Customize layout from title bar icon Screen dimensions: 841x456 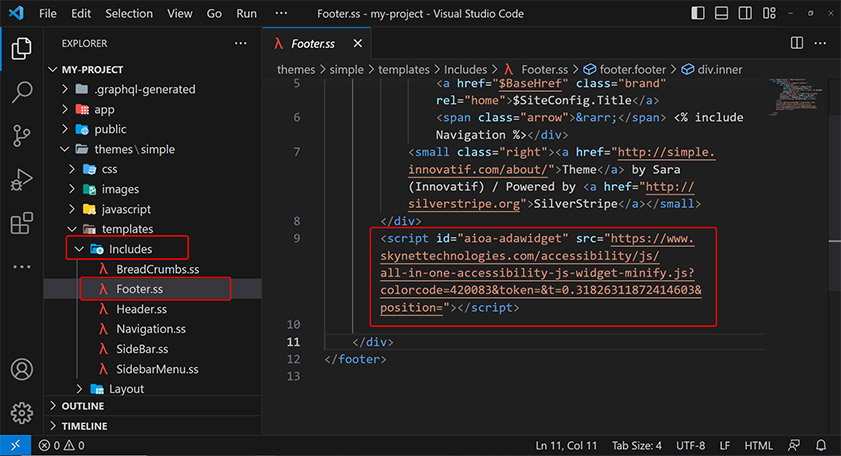click(770, 13)
